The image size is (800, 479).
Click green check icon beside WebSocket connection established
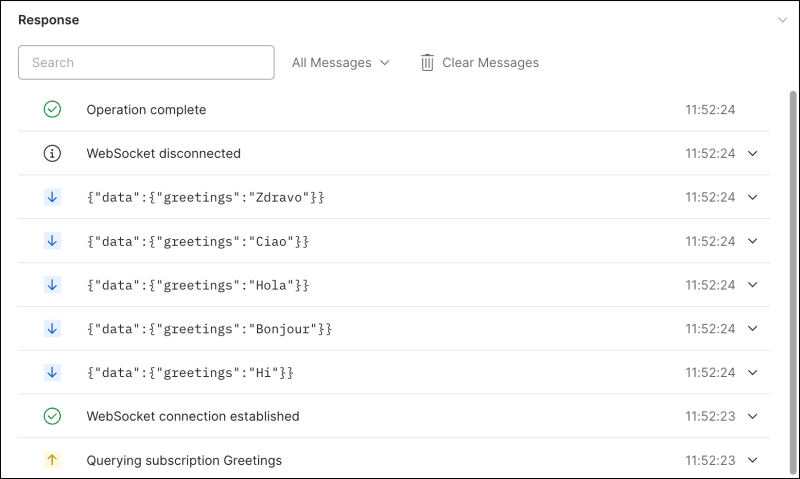53,416
